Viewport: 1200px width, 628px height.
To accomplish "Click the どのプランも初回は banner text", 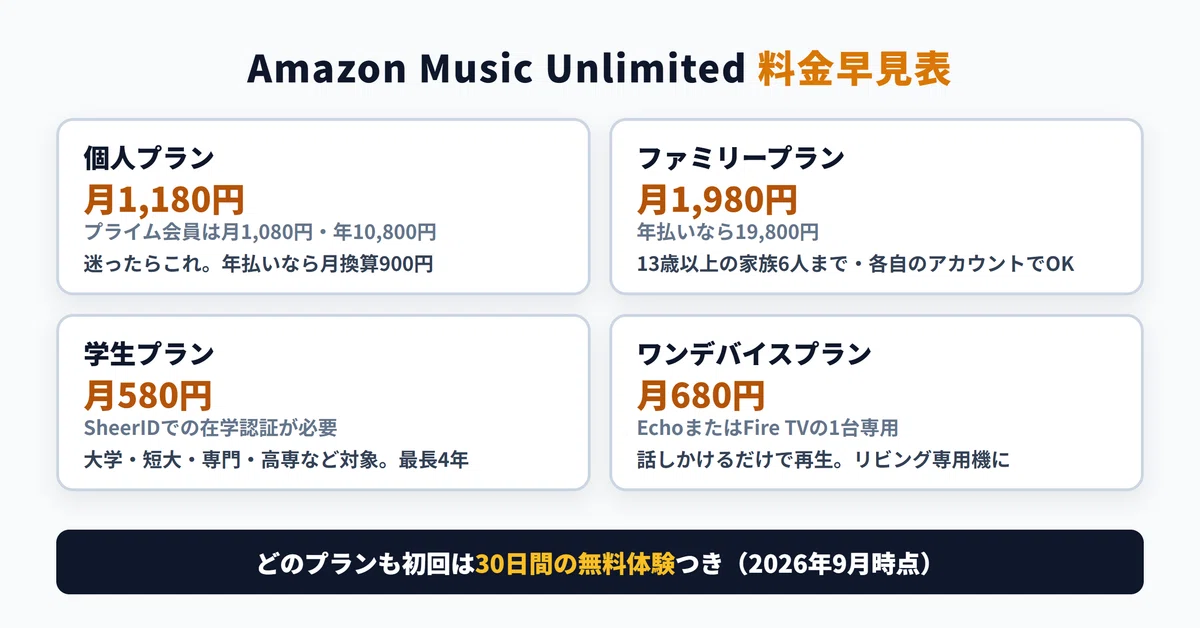I will click(x=363, y=563).
